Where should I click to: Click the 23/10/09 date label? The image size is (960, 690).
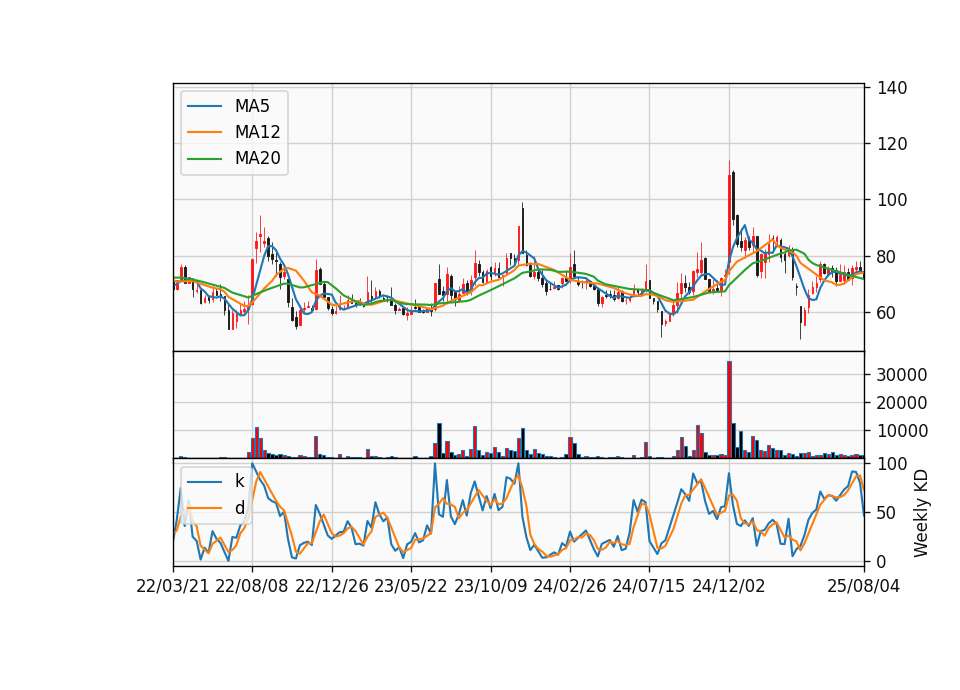(490, 586)
